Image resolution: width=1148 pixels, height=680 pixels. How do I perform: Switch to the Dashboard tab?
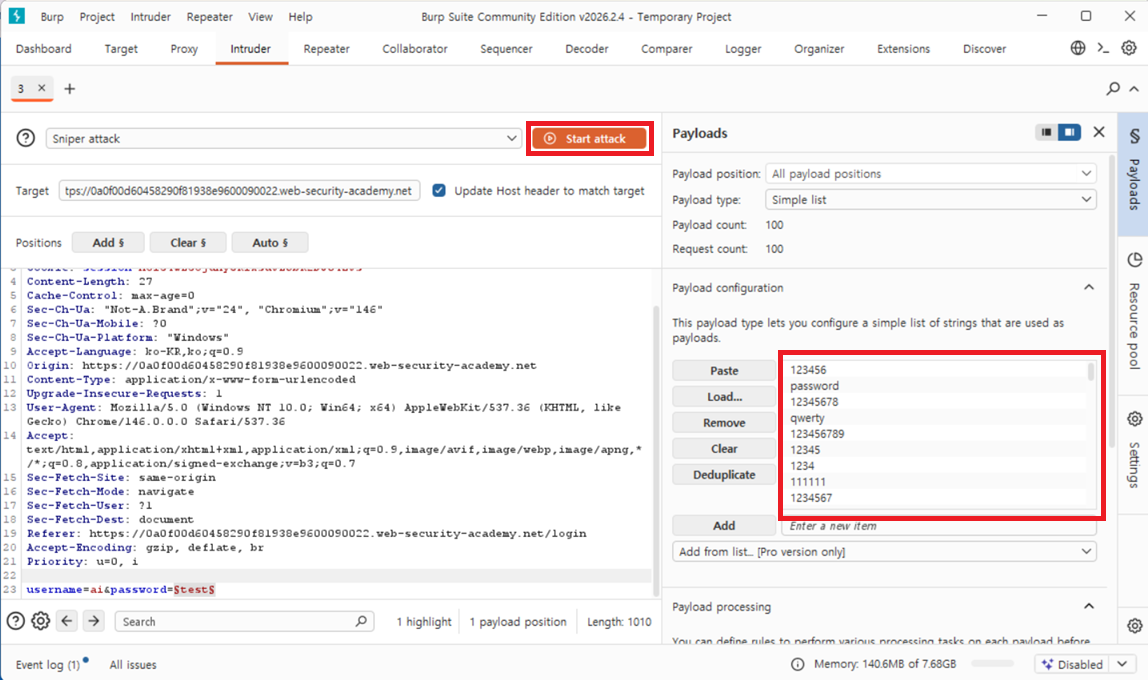[x=44, y=48]
